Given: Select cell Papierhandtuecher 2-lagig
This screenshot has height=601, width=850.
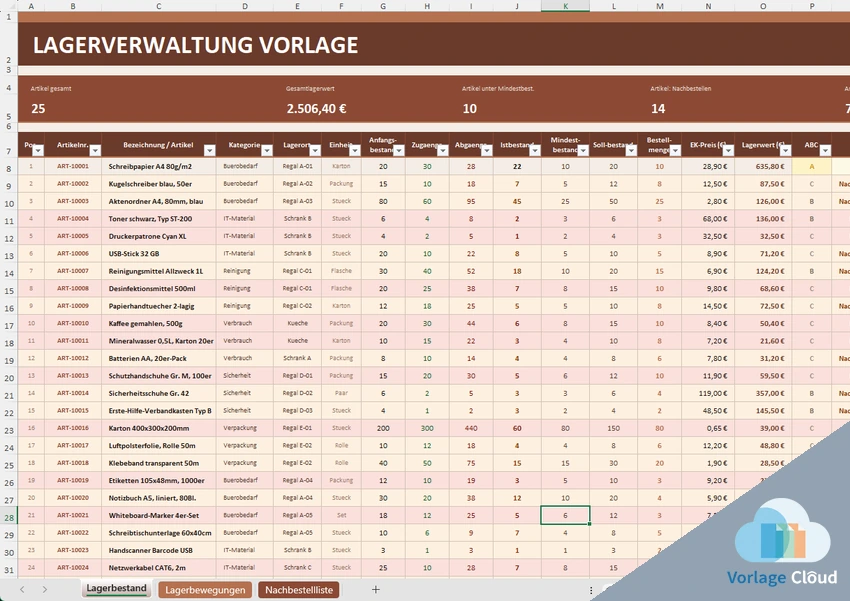Looking at the screenshot, I should [159, 306].
